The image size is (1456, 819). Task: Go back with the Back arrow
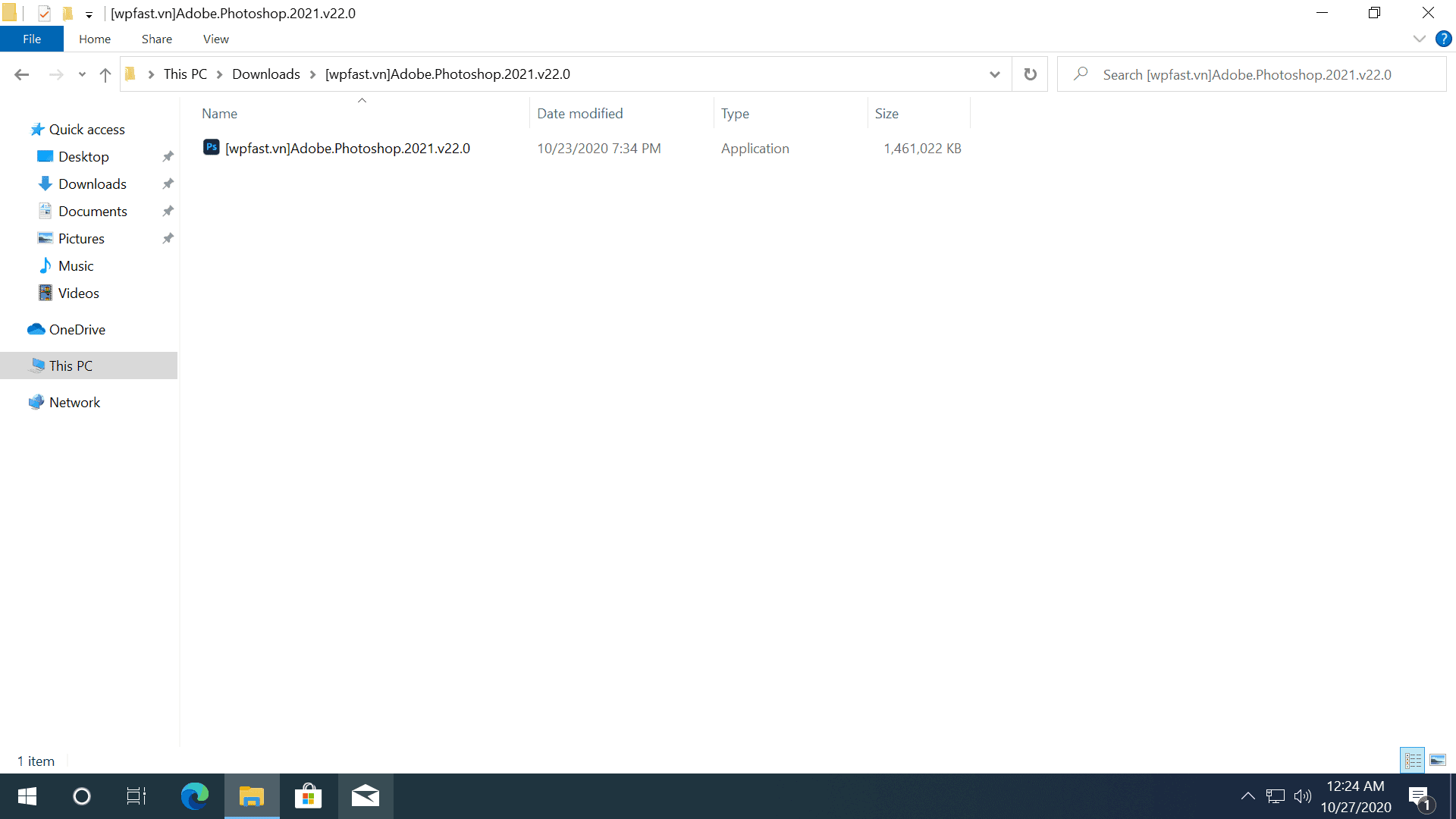(21, 74)
